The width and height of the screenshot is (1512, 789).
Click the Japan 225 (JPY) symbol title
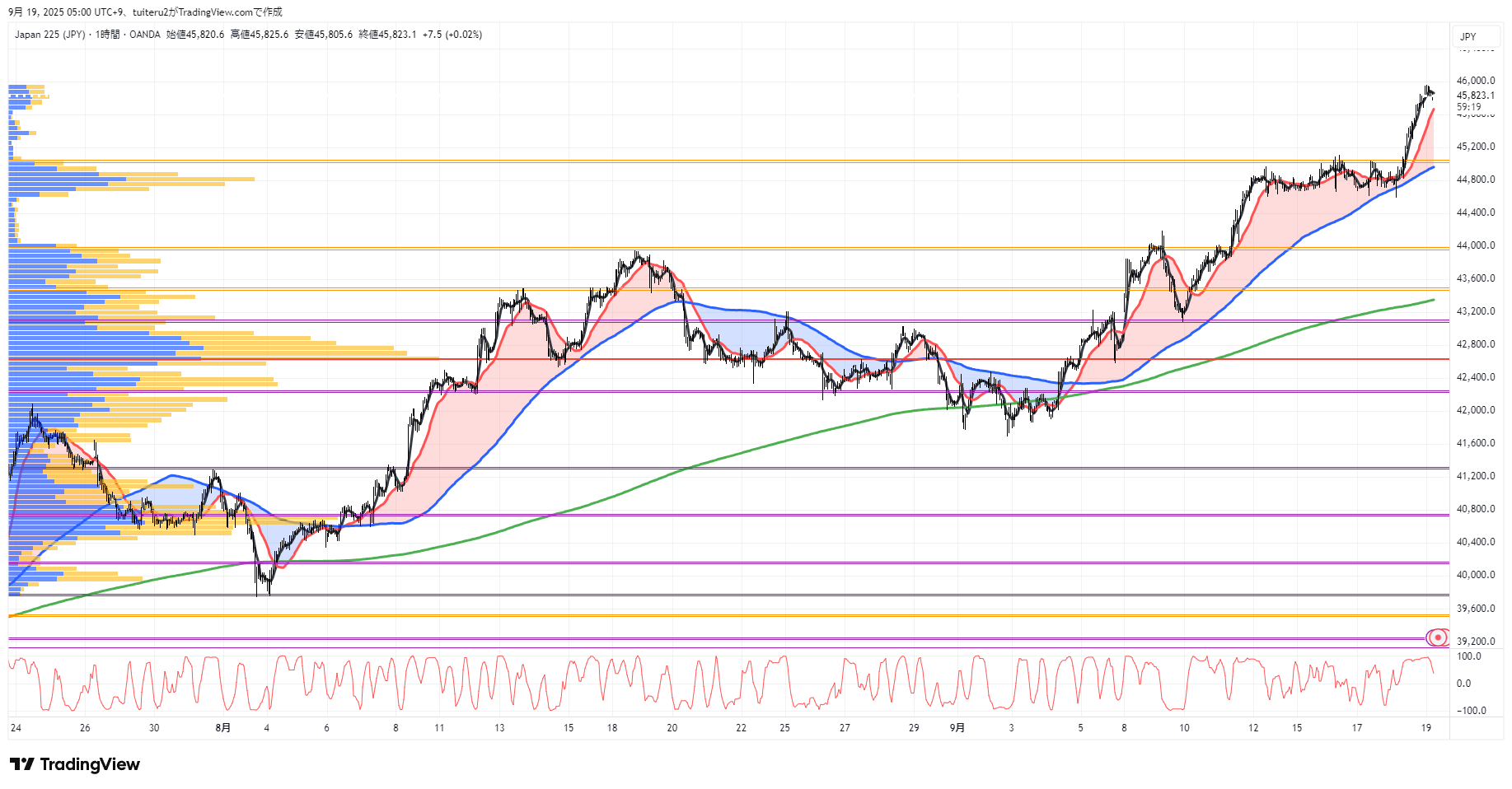[x=49, y=35]
